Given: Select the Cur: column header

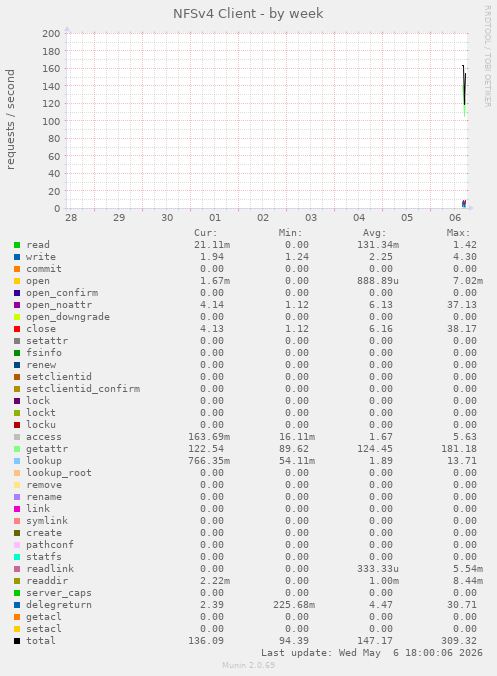Looking at the screenshot, I should pos(206,233).
